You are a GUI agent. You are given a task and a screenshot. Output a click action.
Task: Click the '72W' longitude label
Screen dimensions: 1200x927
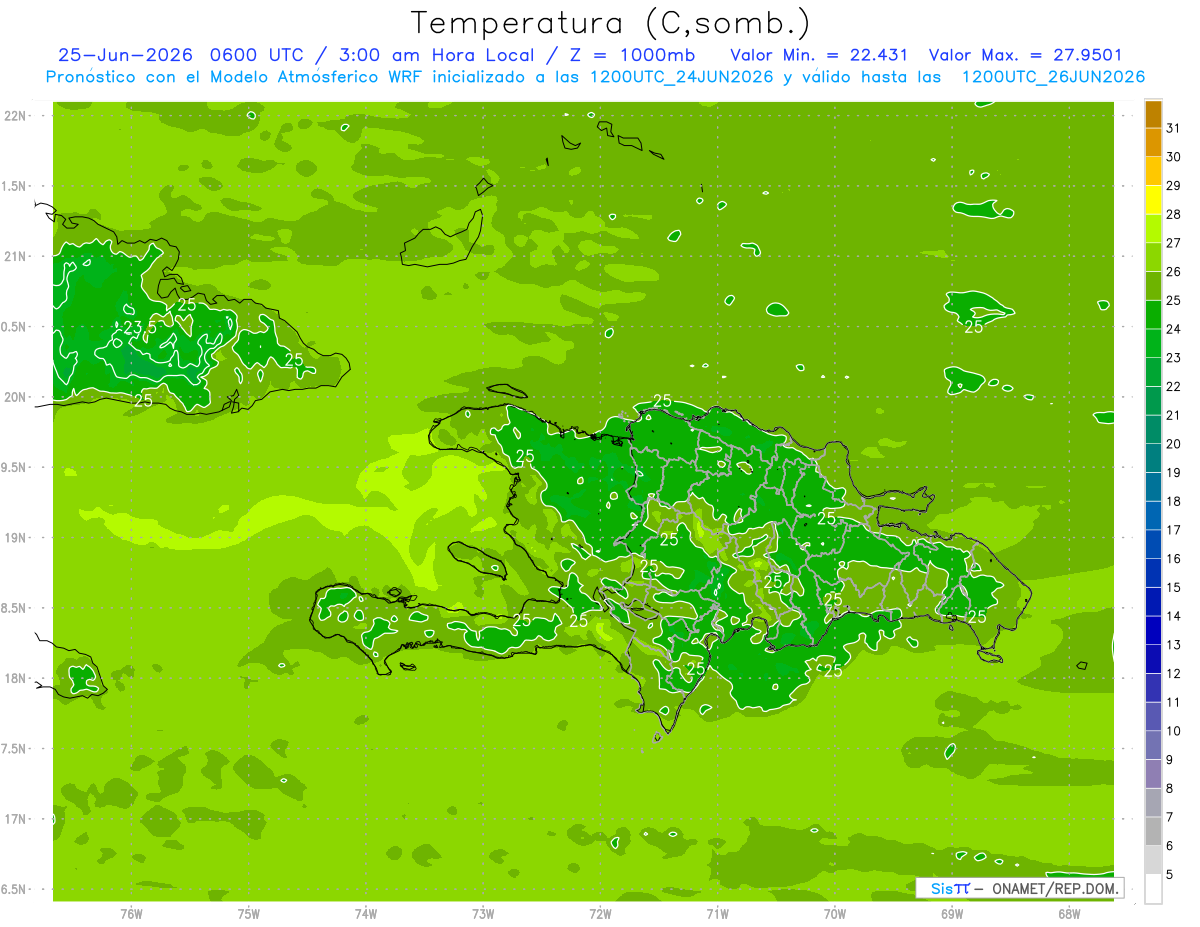tap(600, 914)
